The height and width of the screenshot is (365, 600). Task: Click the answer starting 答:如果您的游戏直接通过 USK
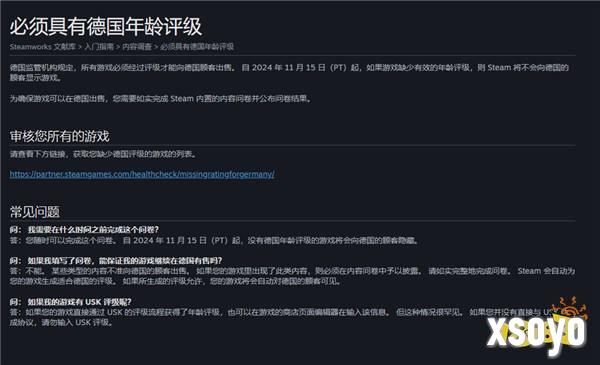pos(283,317)
